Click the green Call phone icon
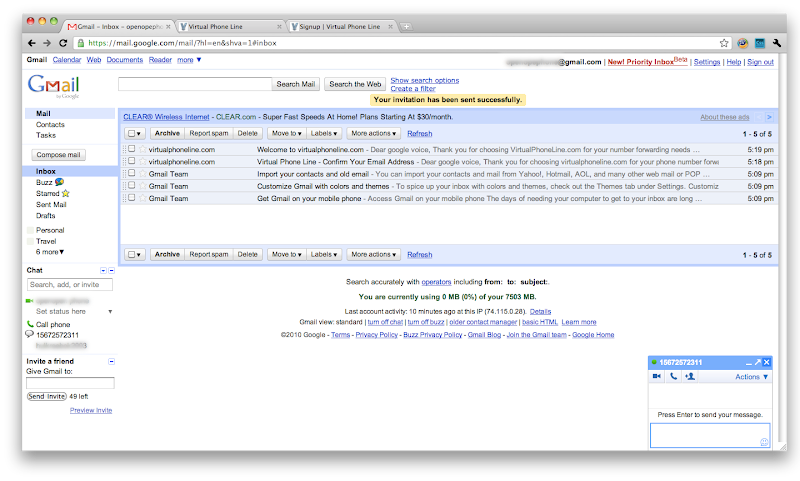Image resolution: width=800 pixels, height=481 pixels. (29, 324)
